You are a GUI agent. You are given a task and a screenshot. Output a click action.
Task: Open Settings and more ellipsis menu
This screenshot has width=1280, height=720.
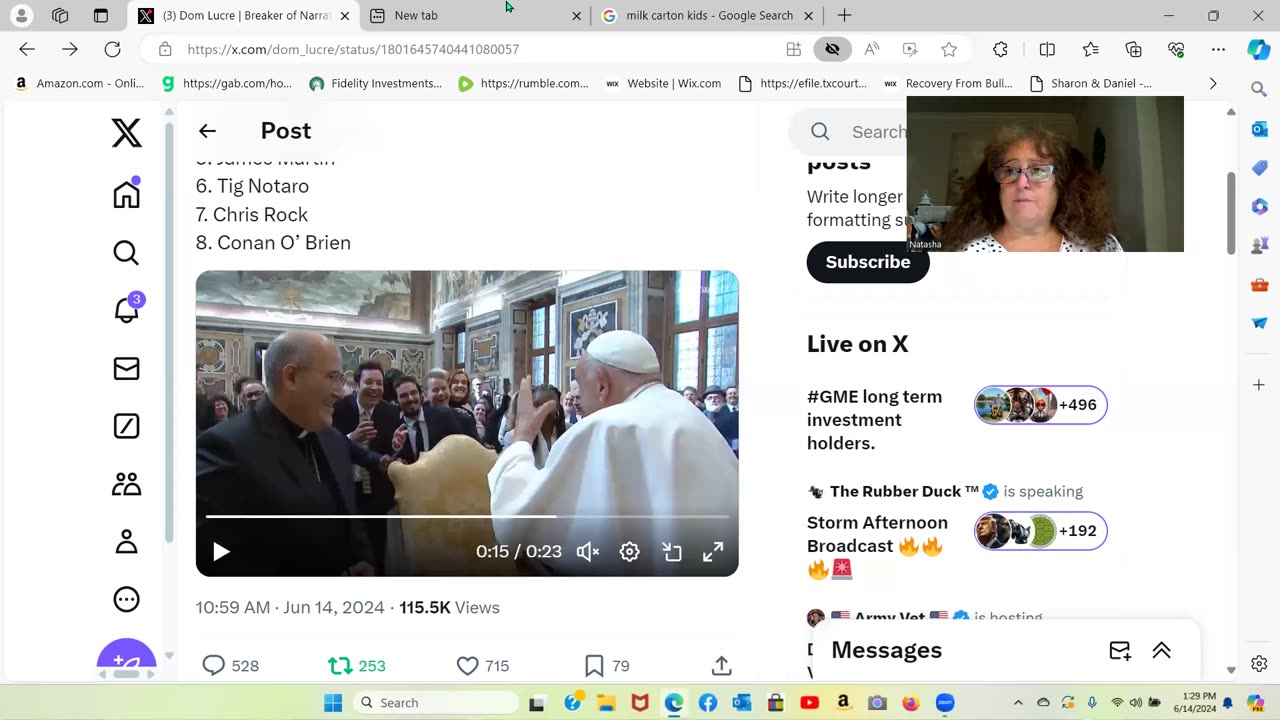tap(1218, 49)
